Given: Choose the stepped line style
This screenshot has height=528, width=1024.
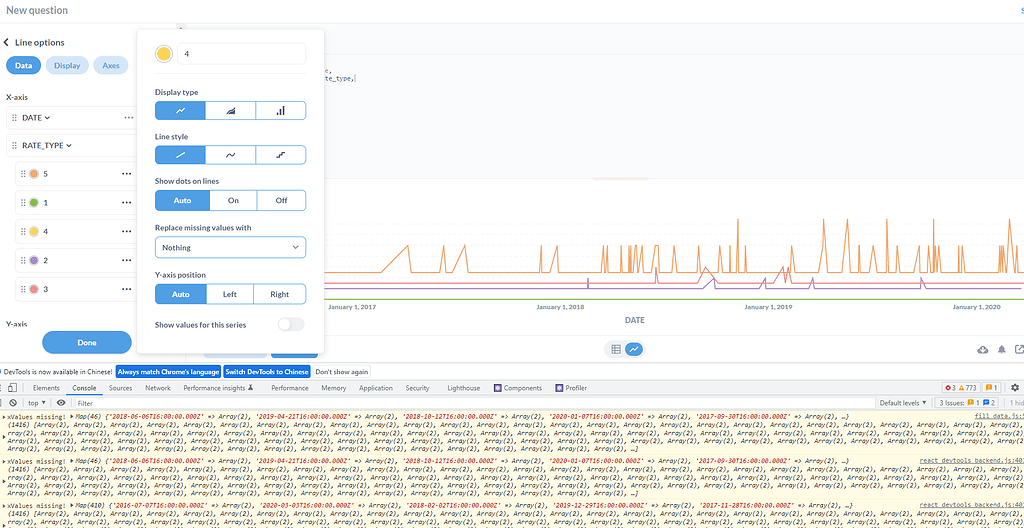Looking at the screenshot, I should (280, 155).
